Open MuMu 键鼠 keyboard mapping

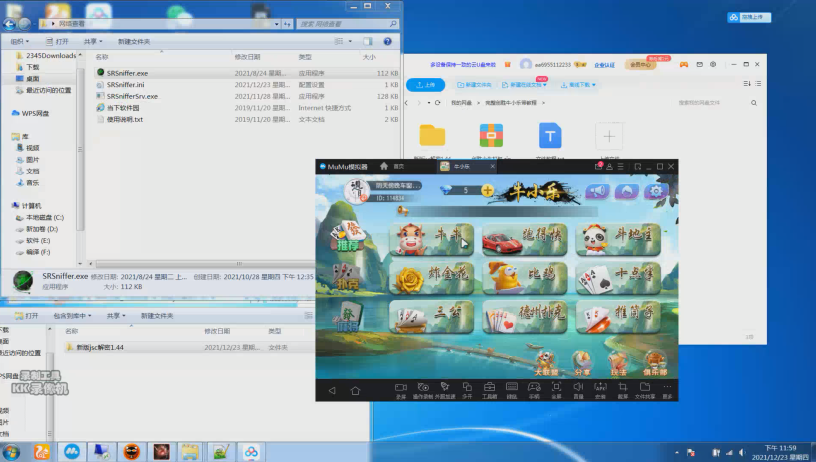coord(512,390)
